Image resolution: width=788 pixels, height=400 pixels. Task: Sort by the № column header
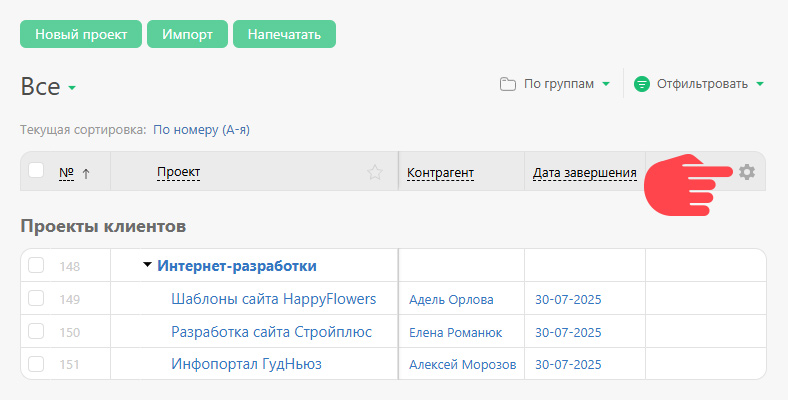pyautogui.click(x=66, y=173)
